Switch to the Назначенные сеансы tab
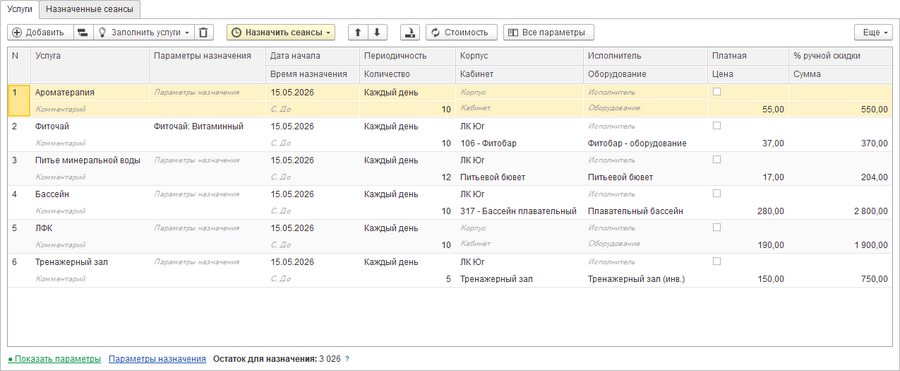The image size is (900, 371). [90, 9]
